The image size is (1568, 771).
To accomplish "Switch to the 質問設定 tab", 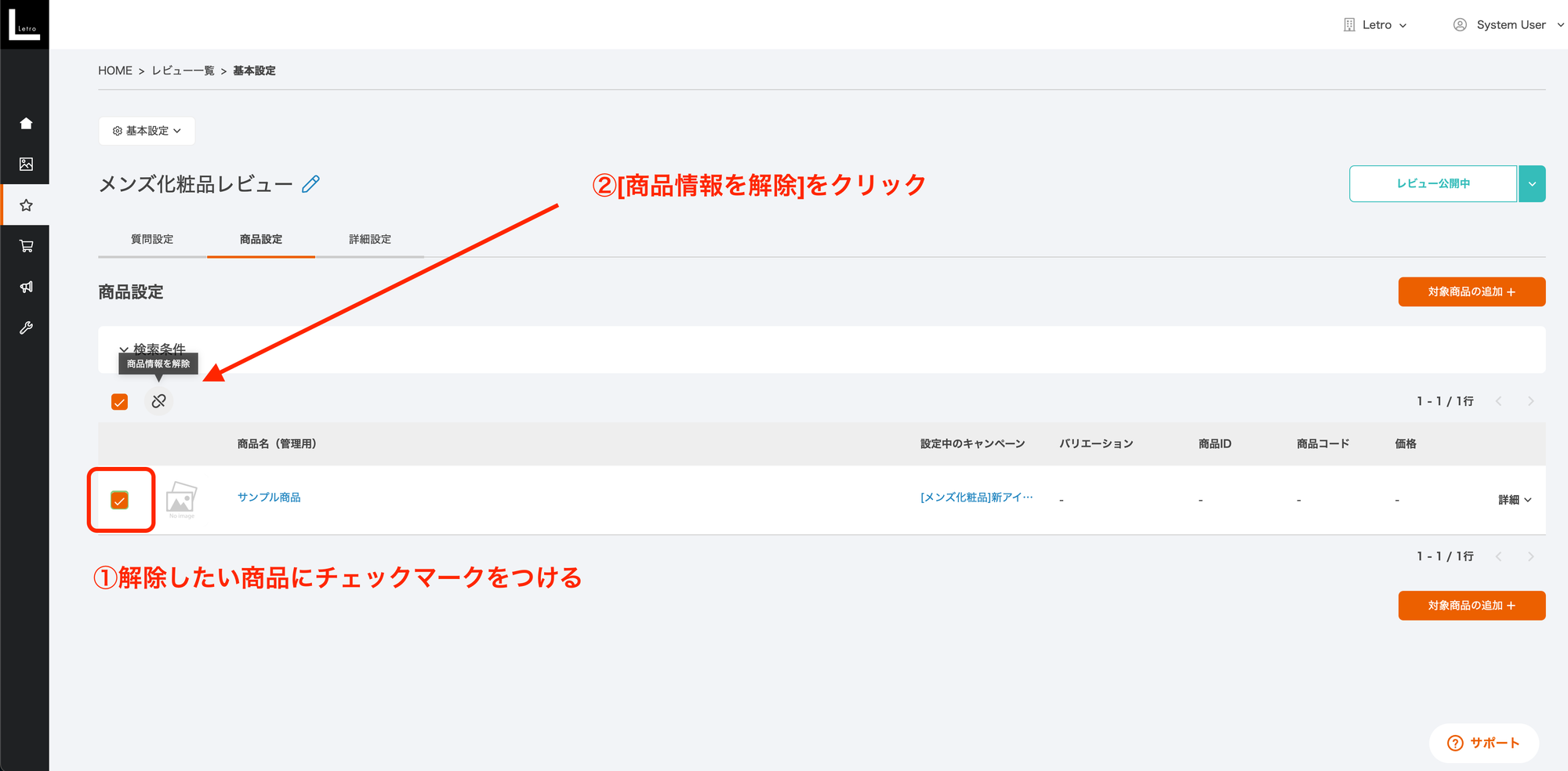I will click(151, 239).
